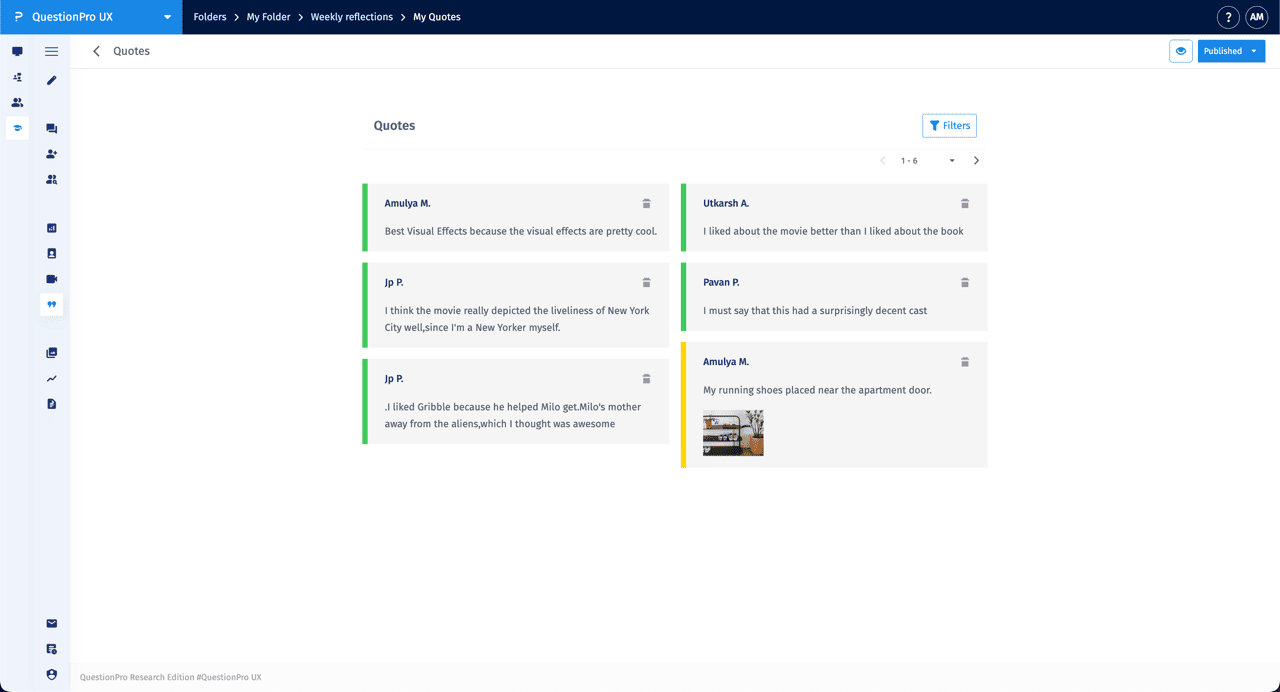The height and width of the screenshot is (692, 1280).
Task: Navigate to Weekly reflections breadcrumb
Action: 351,17
